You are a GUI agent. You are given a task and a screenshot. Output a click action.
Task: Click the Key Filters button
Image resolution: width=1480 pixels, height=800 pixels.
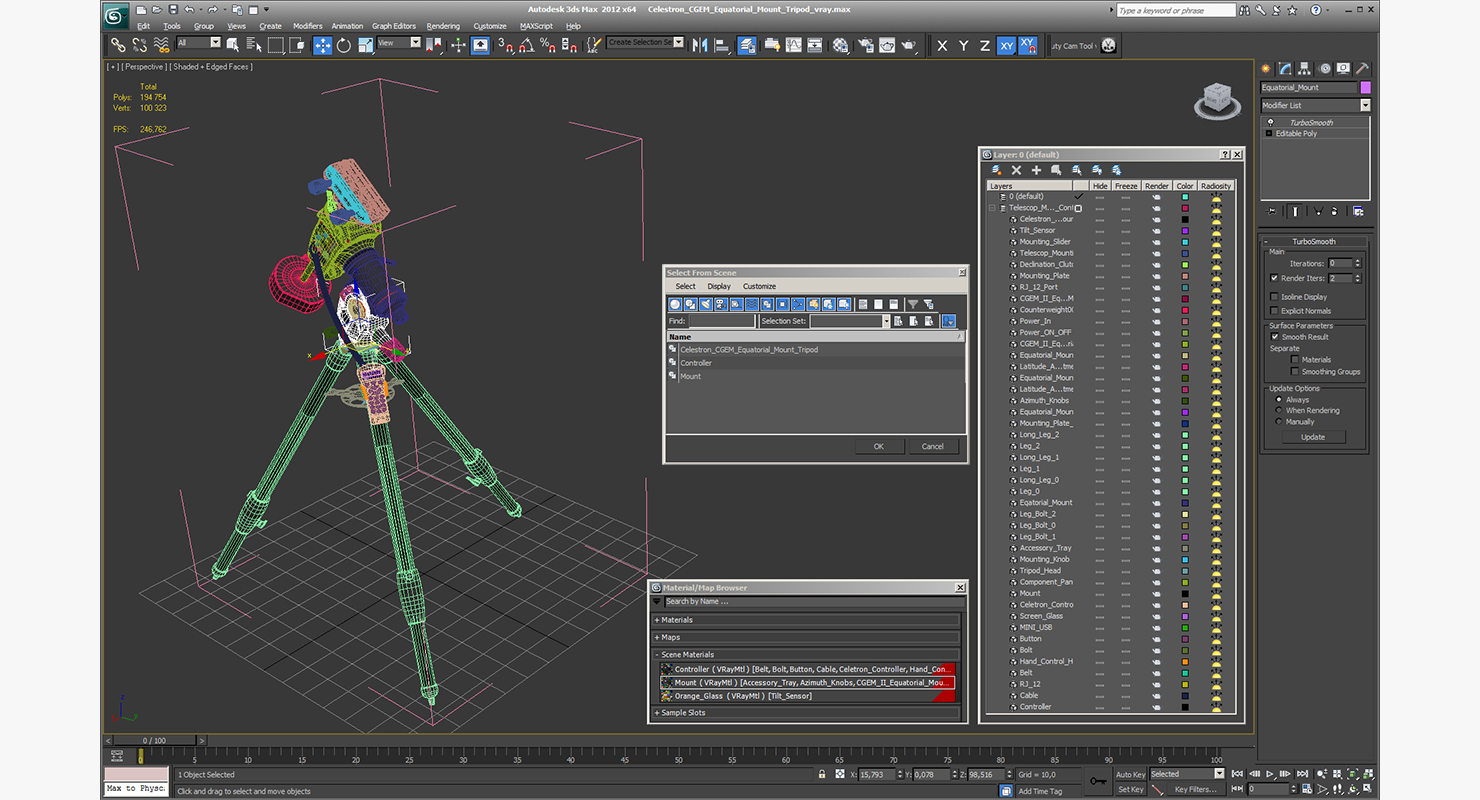tap(1195, 789)
